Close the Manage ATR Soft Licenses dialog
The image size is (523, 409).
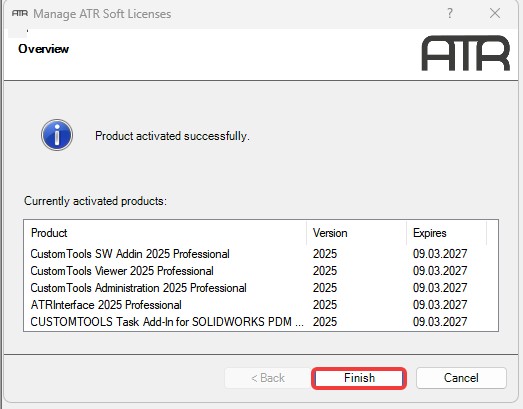pos(495,13)
